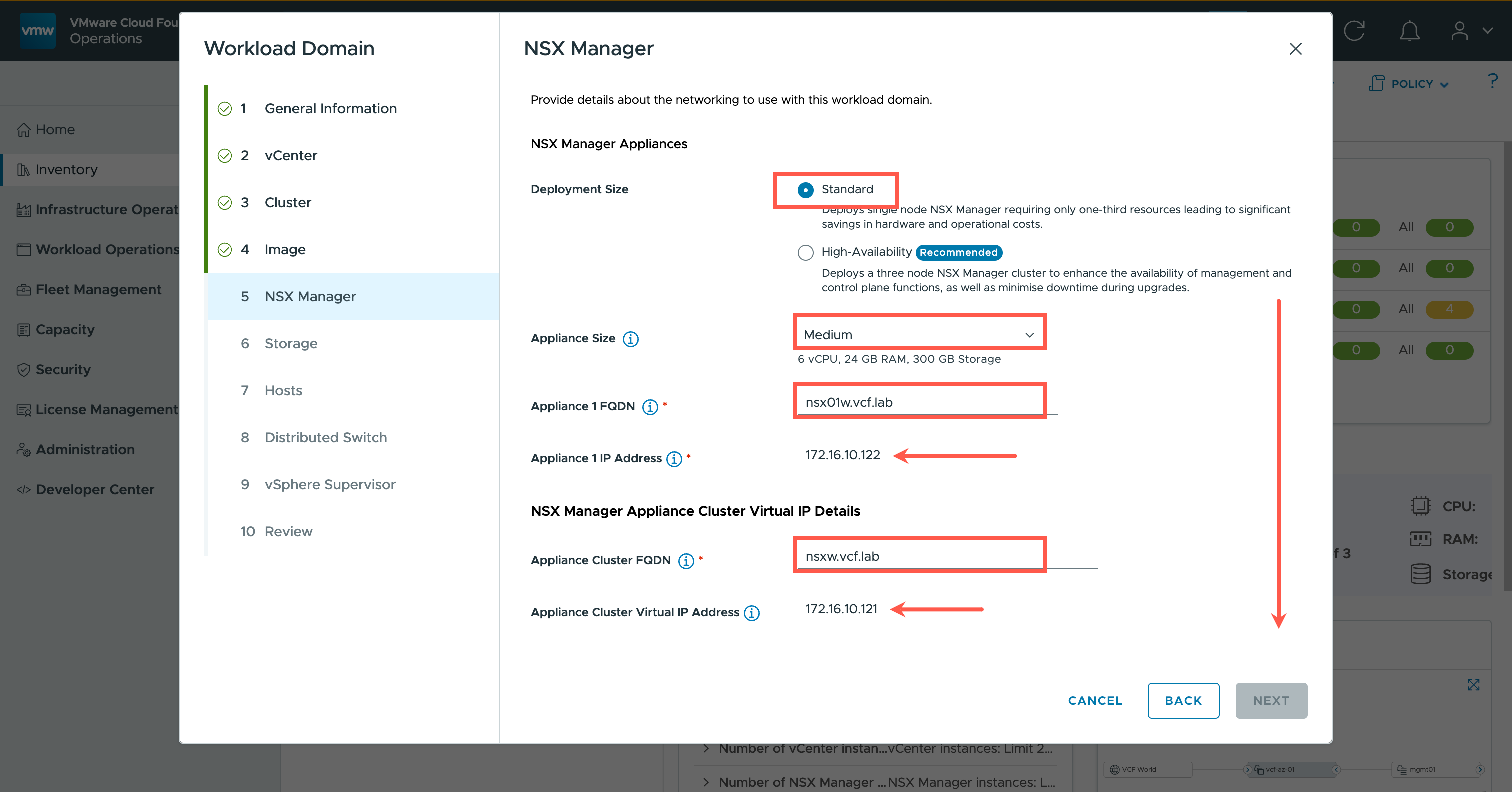
Task: Click the CANCEL button
Action: point(1094,700)
